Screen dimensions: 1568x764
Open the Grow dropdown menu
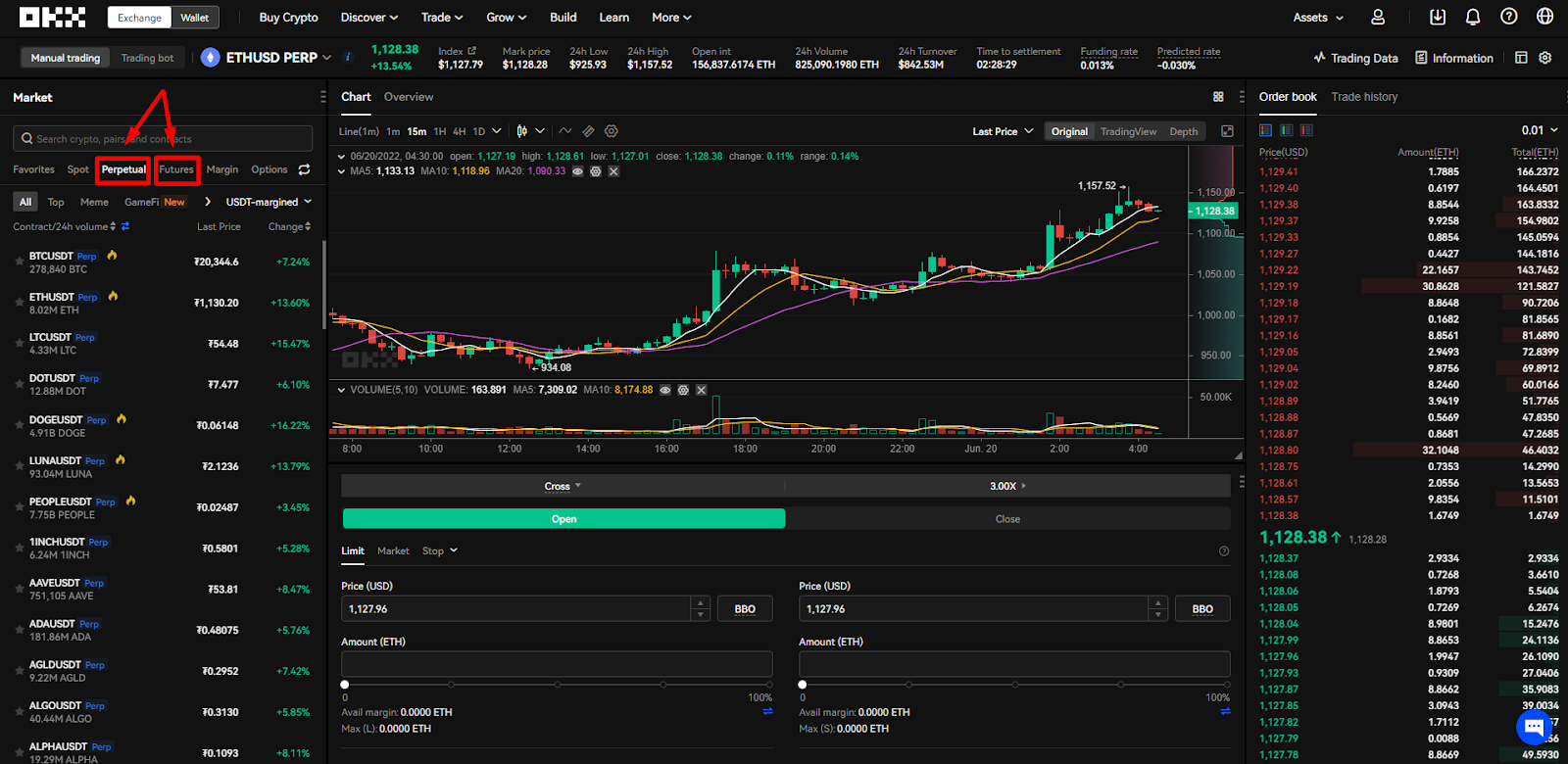[507, 18]
